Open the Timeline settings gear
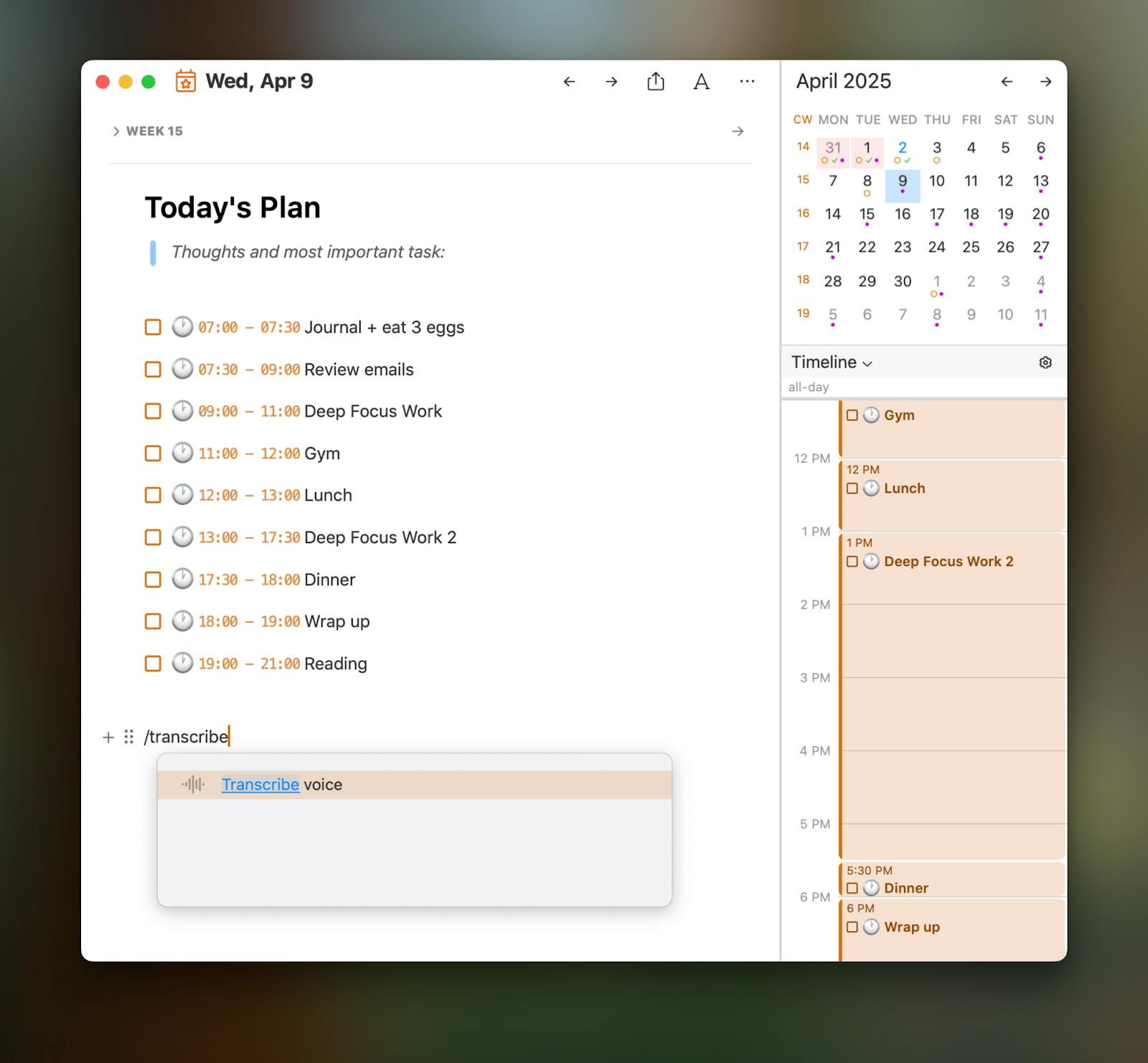 1045,362
